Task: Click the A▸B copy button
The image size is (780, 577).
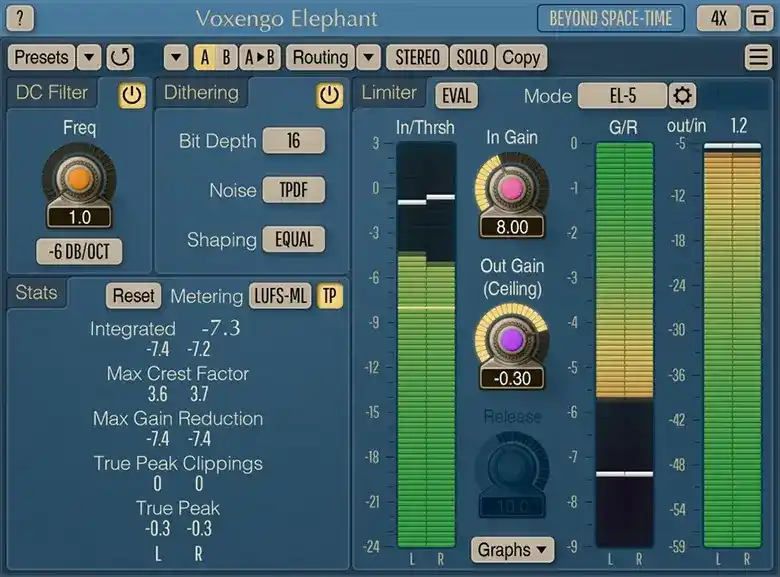Action: (260, 57)
